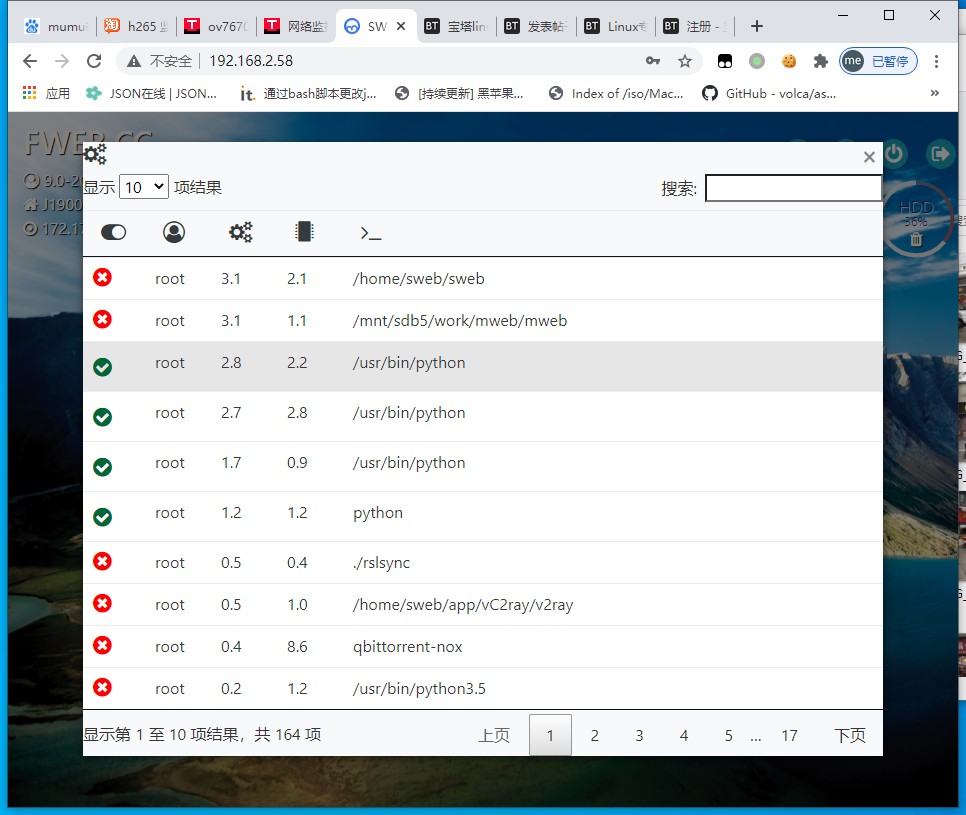This screenshot has height=815, width=966.
Task: Toggle red X status for qbittorrent-nox
Action: (102, 645)
